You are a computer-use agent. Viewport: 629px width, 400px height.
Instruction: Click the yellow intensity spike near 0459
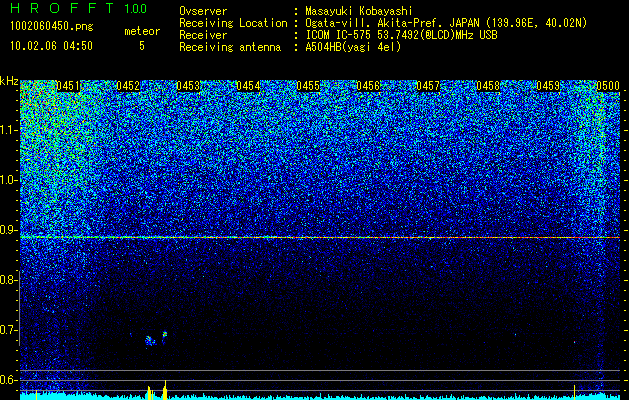[x=574, y=392]
